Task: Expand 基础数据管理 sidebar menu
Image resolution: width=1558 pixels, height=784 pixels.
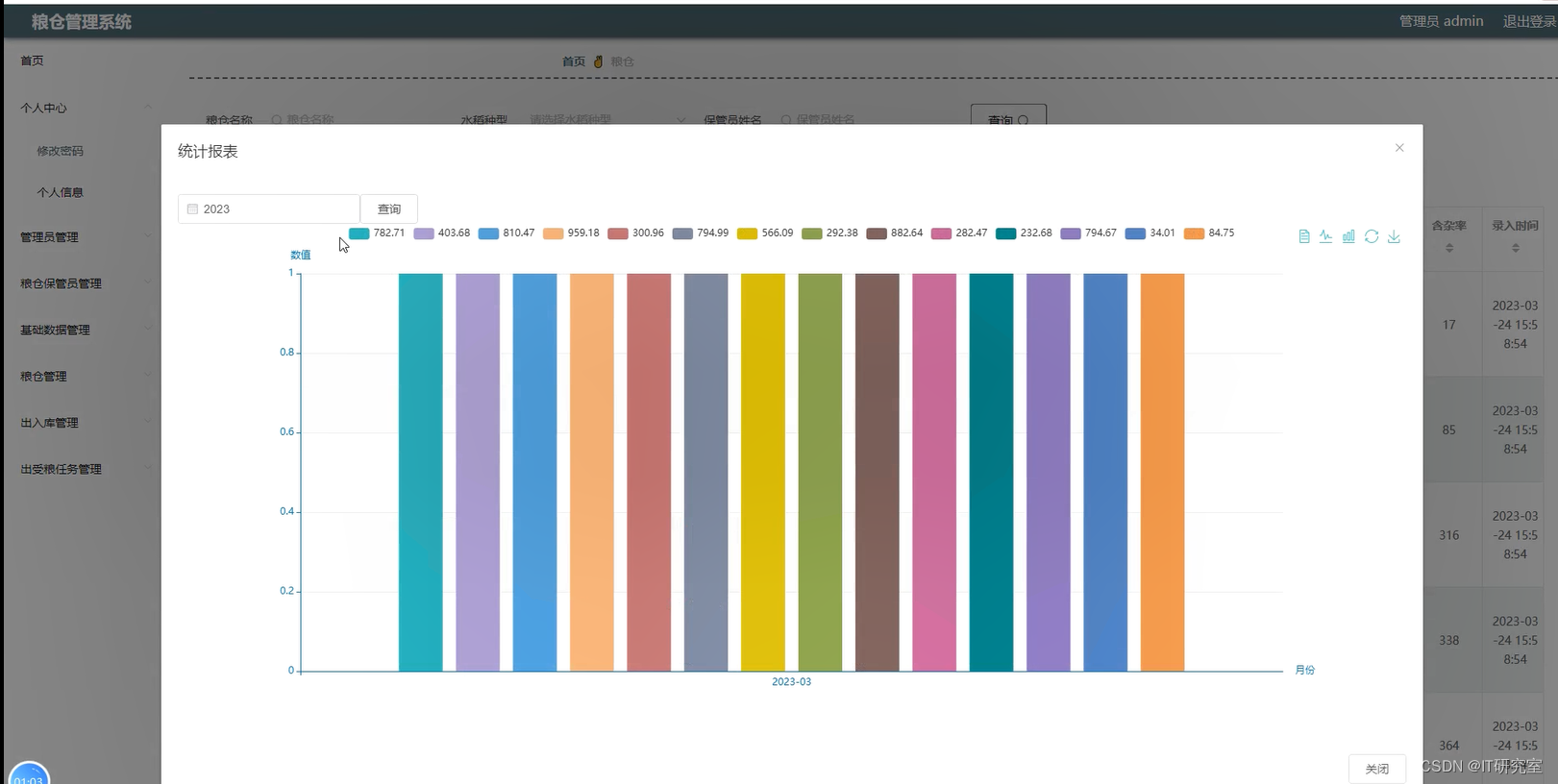Action: point(85,330)
